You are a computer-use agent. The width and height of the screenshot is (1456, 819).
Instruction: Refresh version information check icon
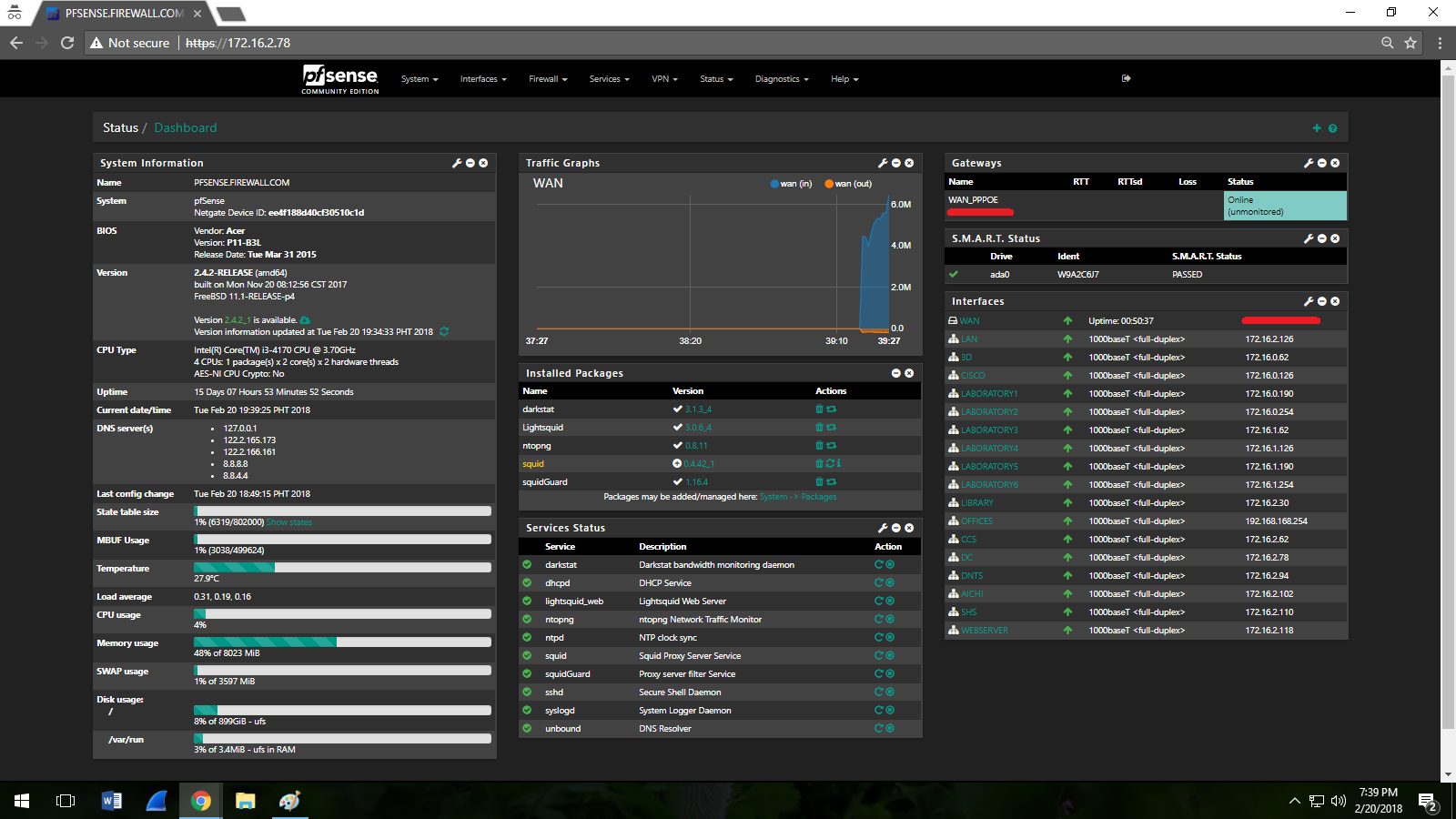(x=444, y=331)
